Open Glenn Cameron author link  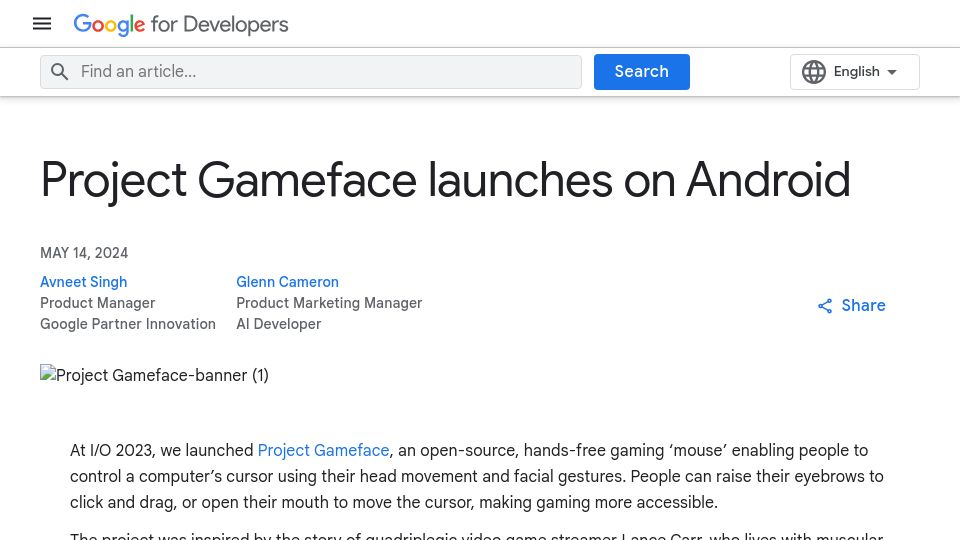287,282
